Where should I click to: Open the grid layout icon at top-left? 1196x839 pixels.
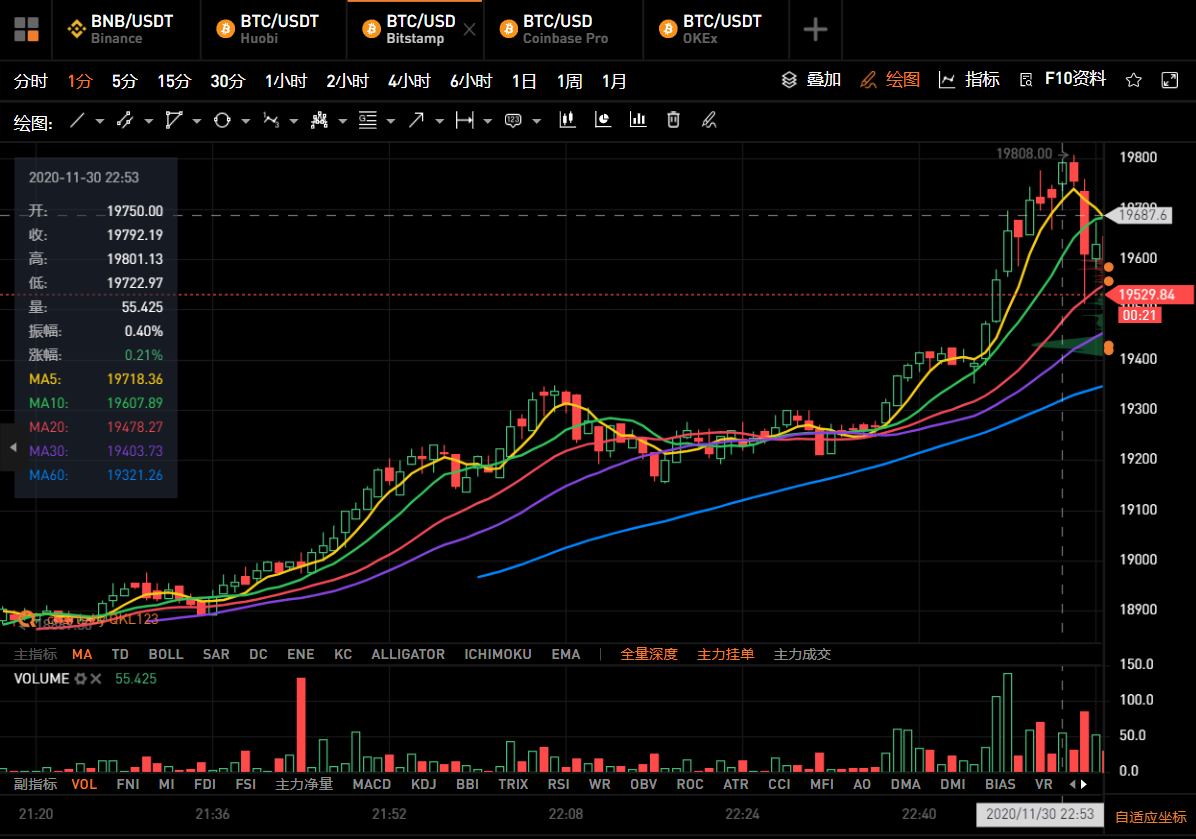[27, 29]
